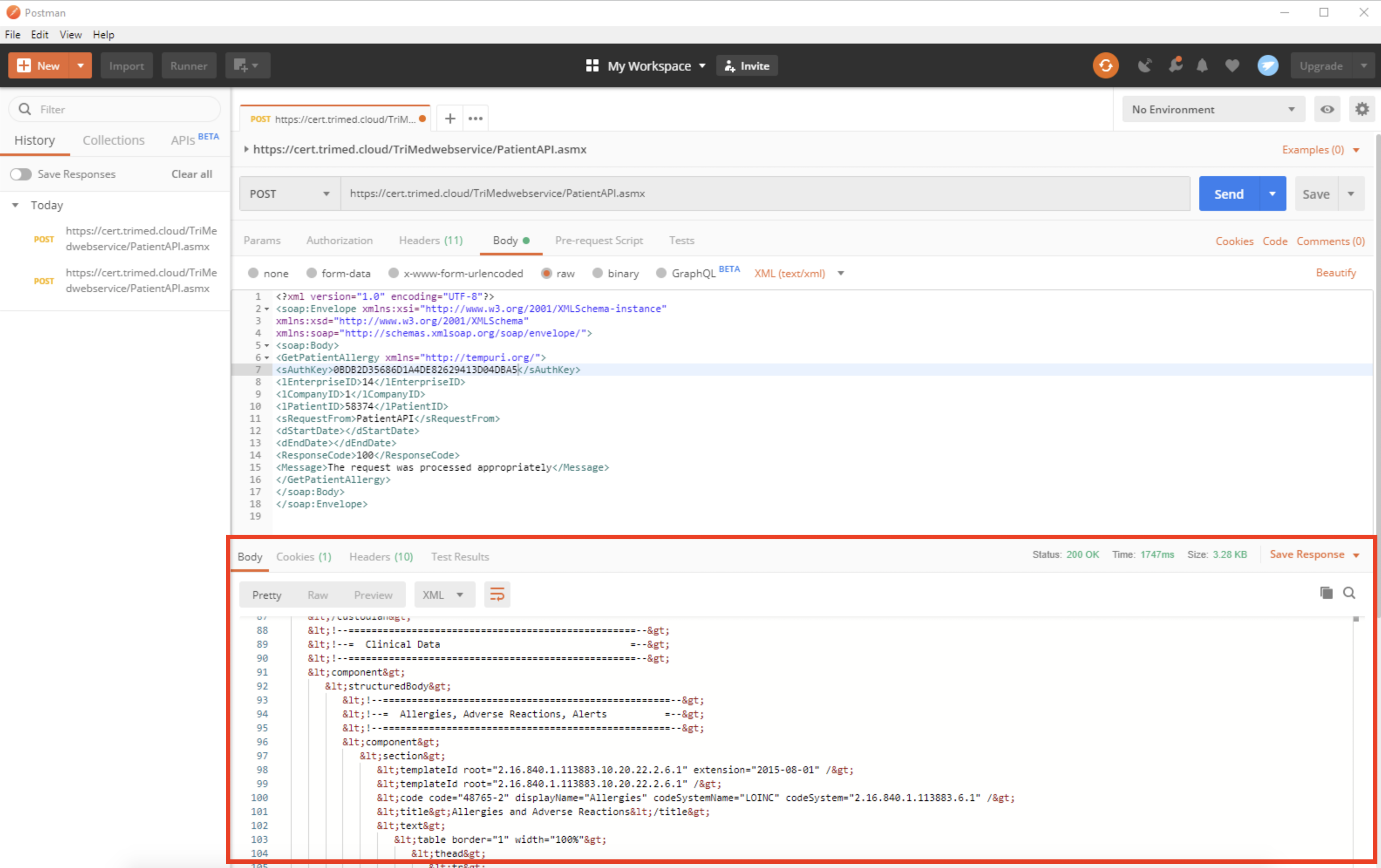Viewport: 1381px width, 868px height.
Task: Select x-www-form-urlencoded radio button
Action: (394, 273)
